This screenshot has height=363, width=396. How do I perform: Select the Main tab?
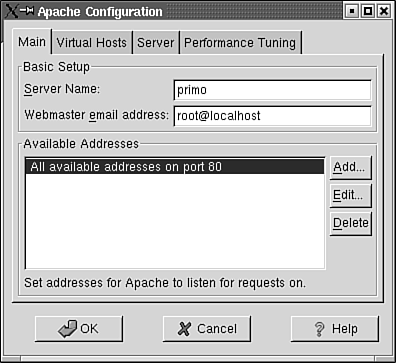32,42
